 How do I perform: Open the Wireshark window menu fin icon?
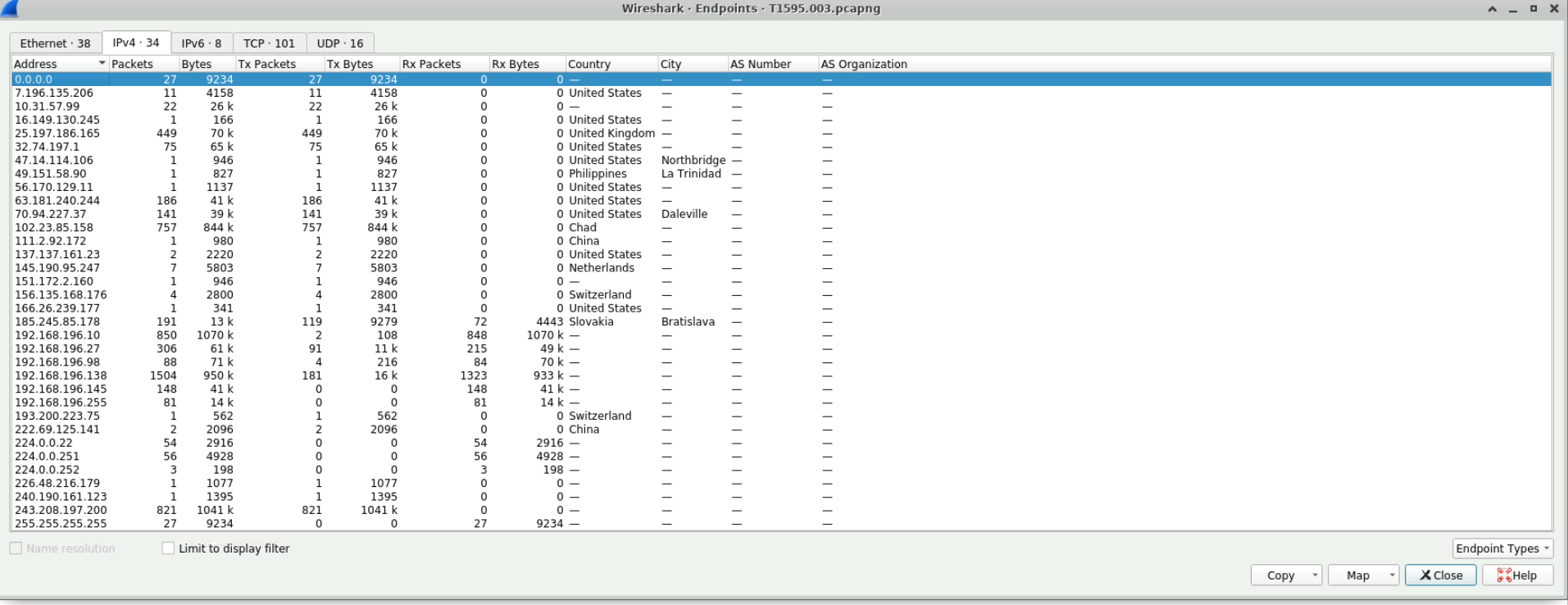point(10,8)
